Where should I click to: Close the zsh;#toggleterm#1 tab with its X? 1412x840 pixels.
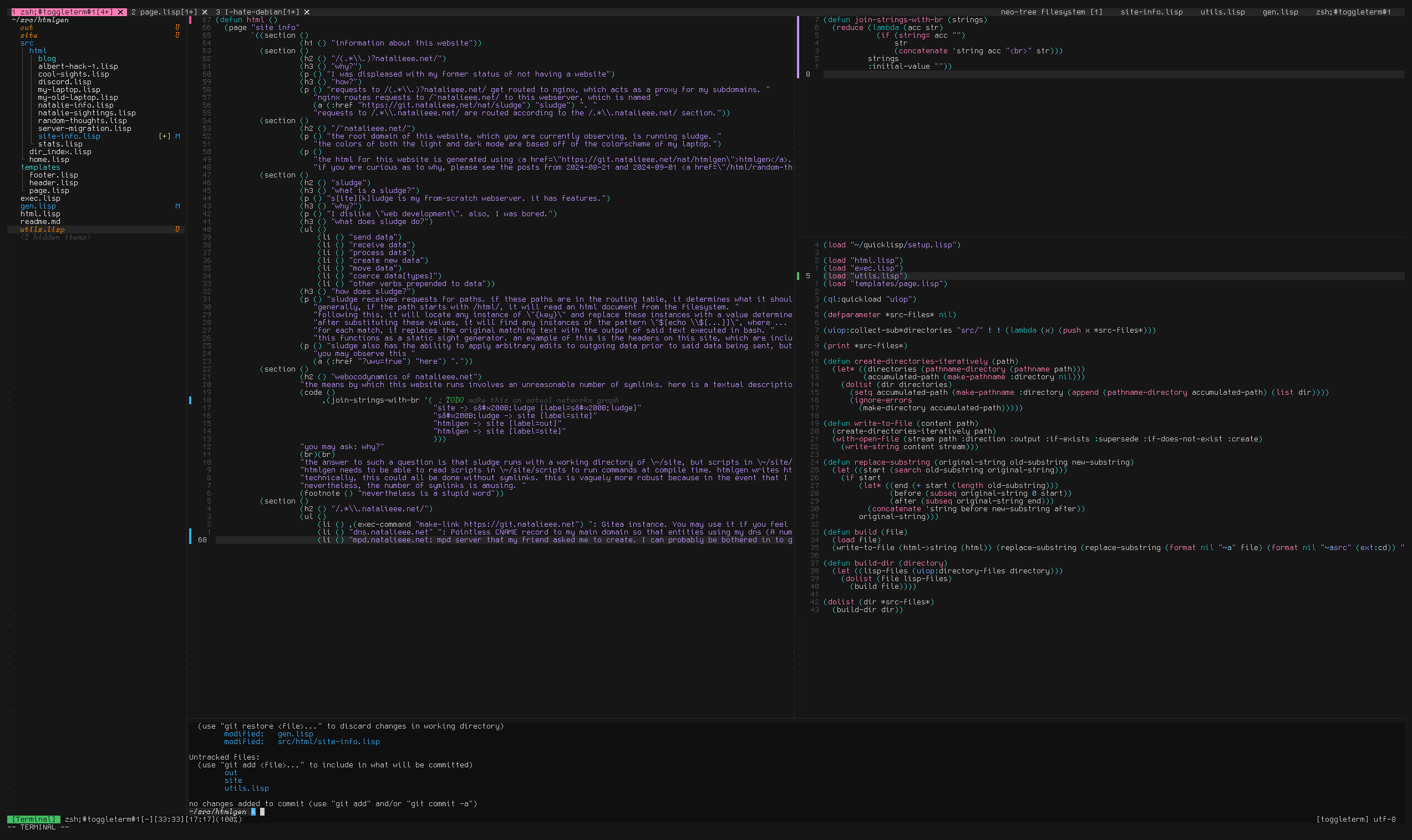(120, 12)
